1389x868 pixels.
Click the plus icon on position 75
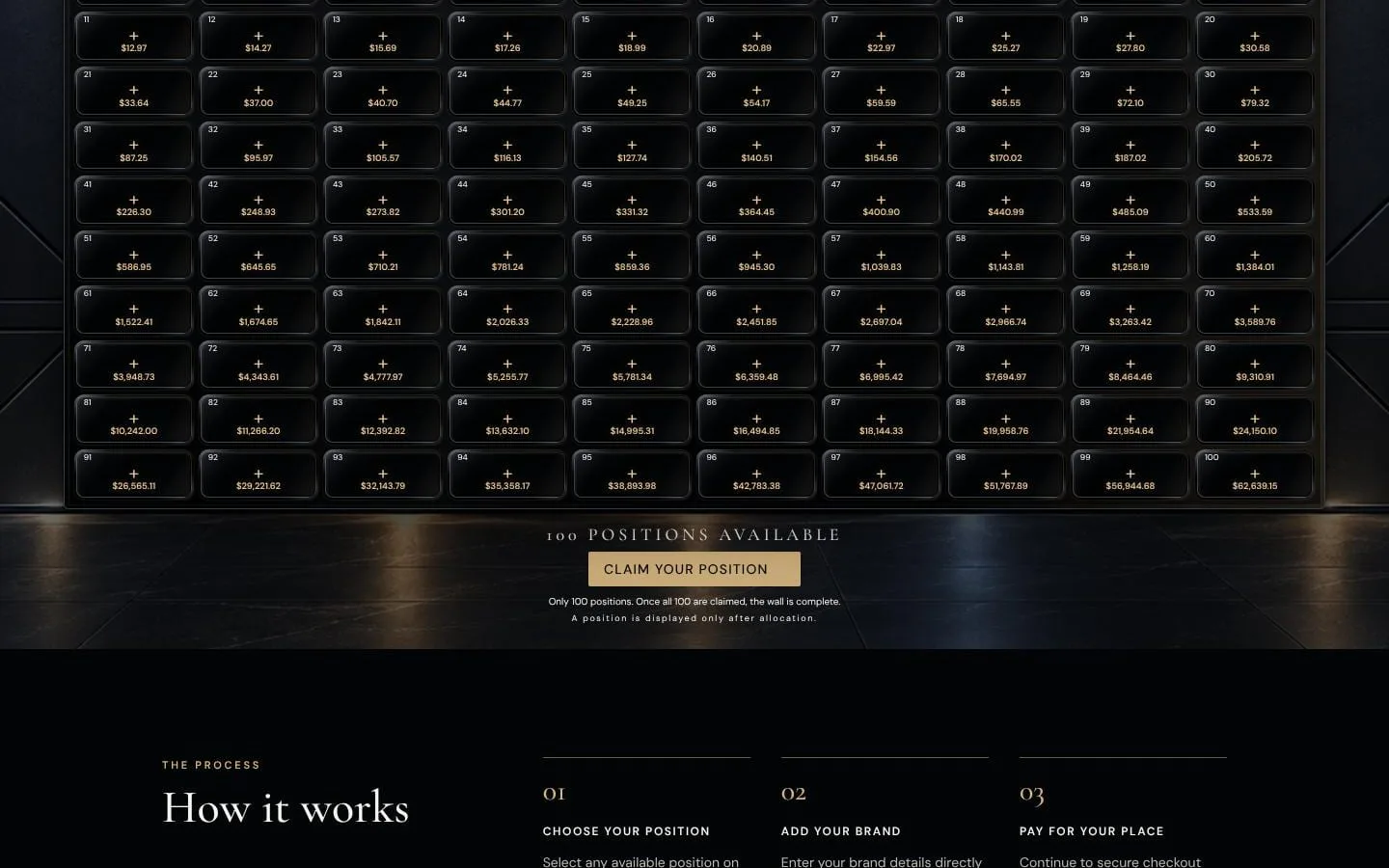click(632, 365)
